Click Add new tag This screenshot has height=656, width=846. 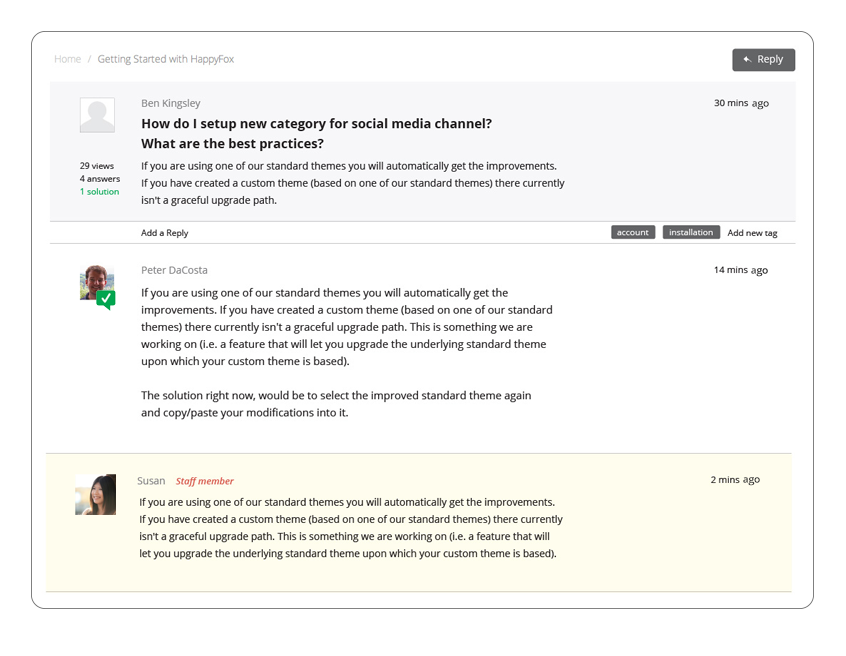752,233
